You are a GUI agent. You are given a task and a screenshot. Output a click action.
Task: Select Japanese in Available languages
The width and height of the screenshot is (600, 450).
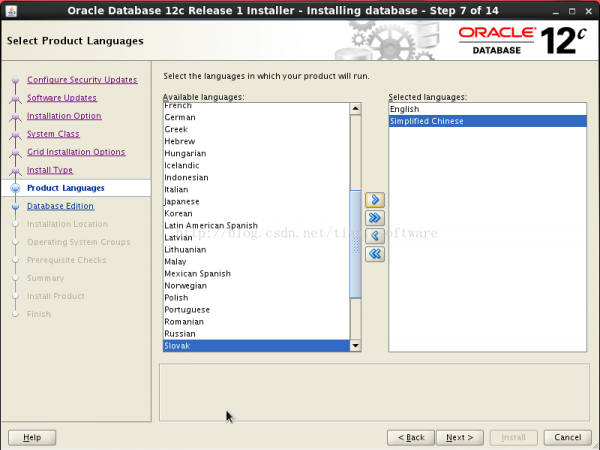click(256, 202)
